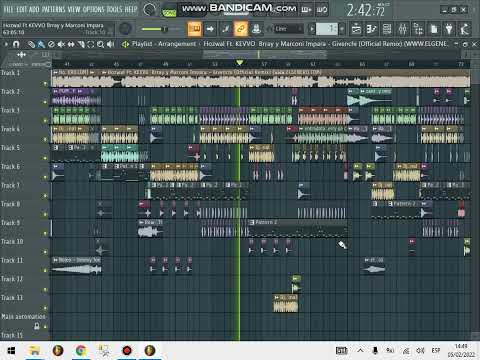Screen dimensions: 480x360
Task: Click the last icon in main toolbar
Action: pyautogui.click(x=464, y=29)
